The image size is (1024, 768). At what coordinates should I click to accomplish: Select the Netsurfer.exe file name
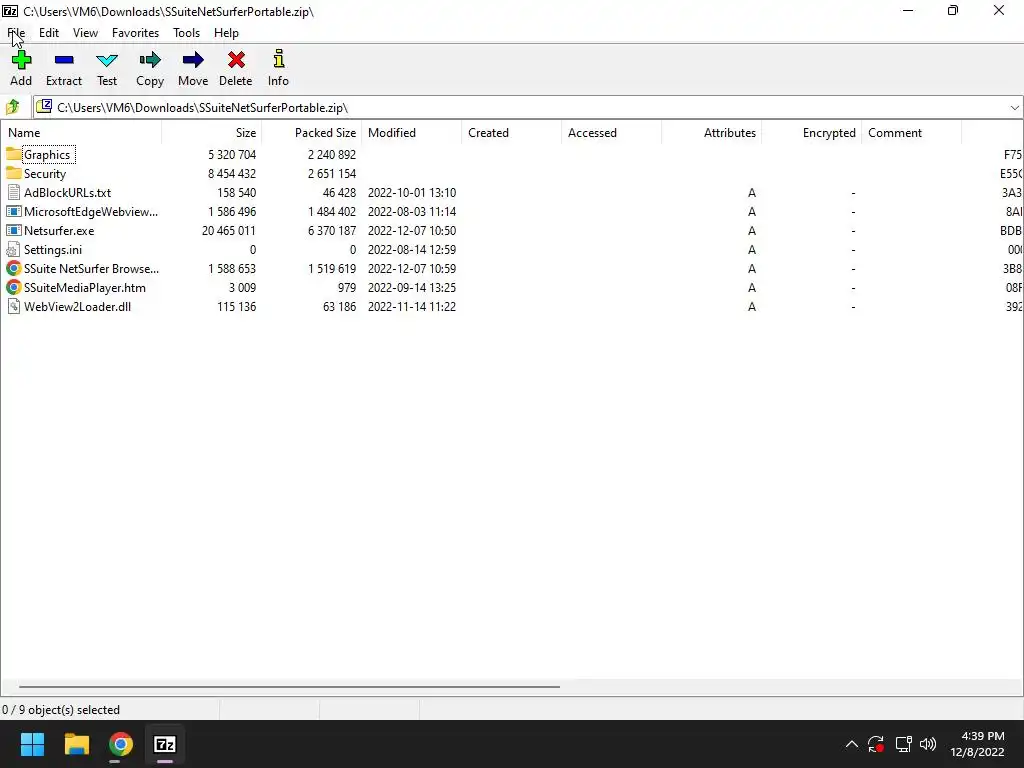[x=59, y=231]
